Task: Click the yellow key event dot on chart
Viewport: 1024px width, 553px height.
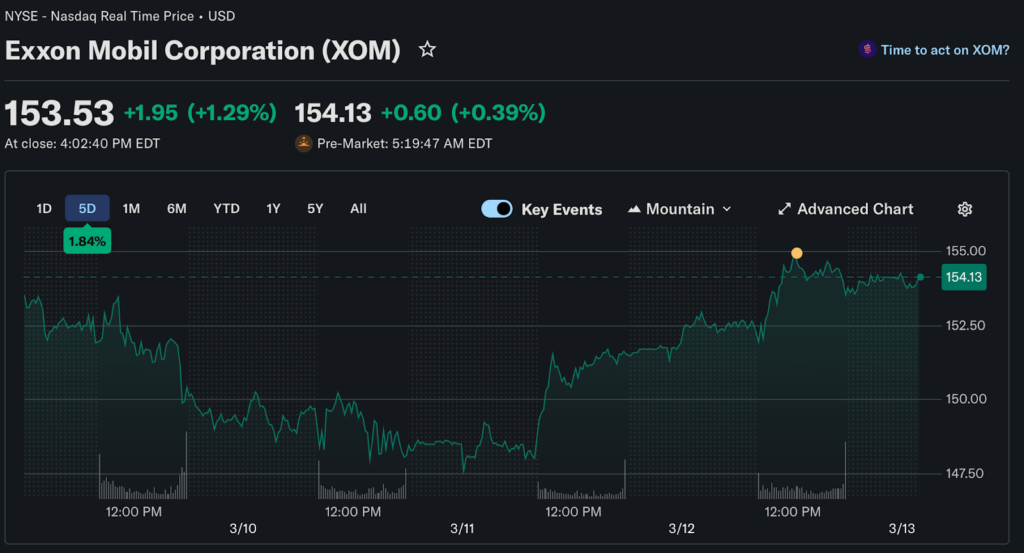Action: [797, 253]
